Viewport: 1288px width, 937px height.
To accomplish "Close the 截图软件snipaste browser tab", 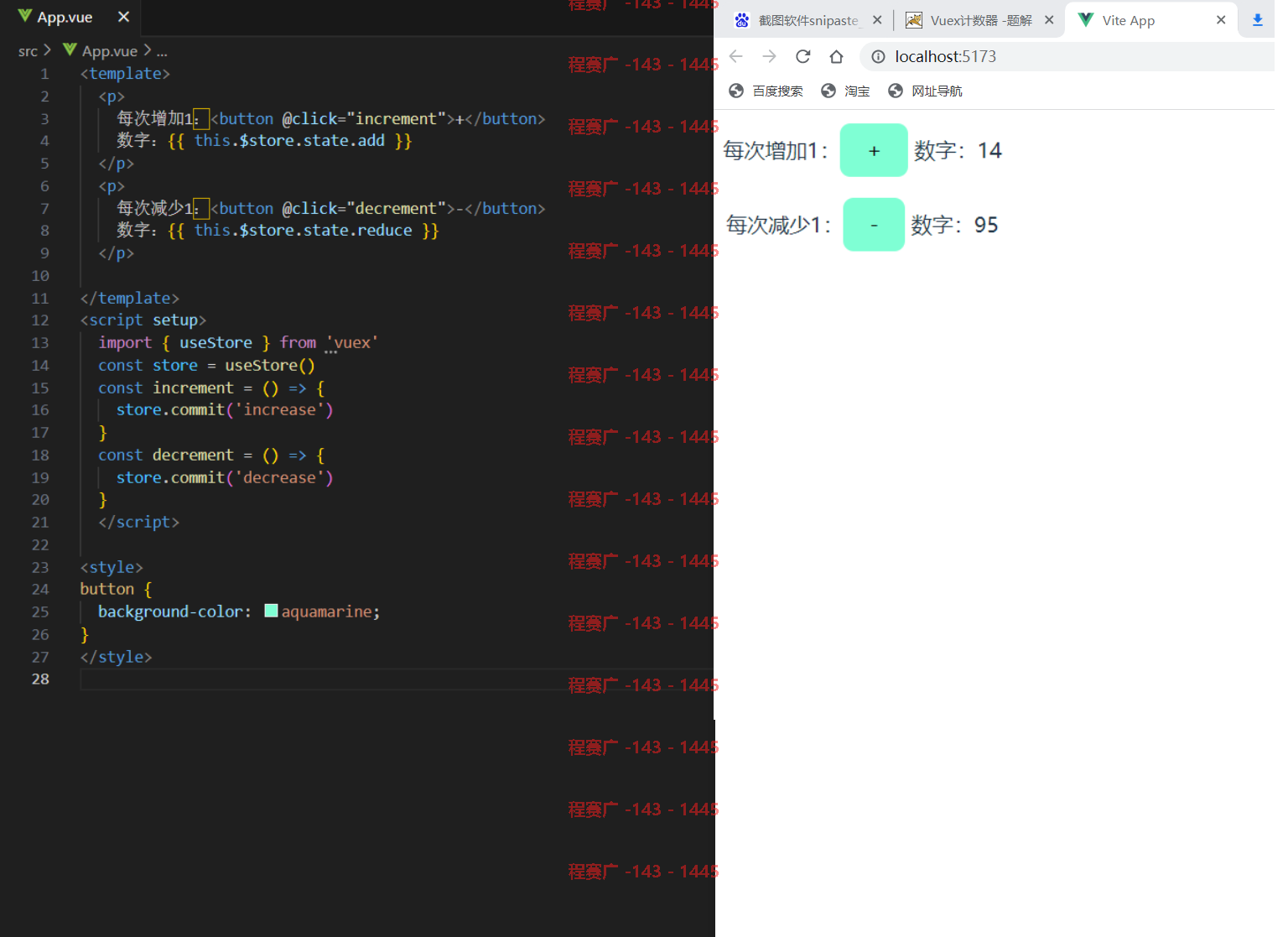I will pos(877,20).
